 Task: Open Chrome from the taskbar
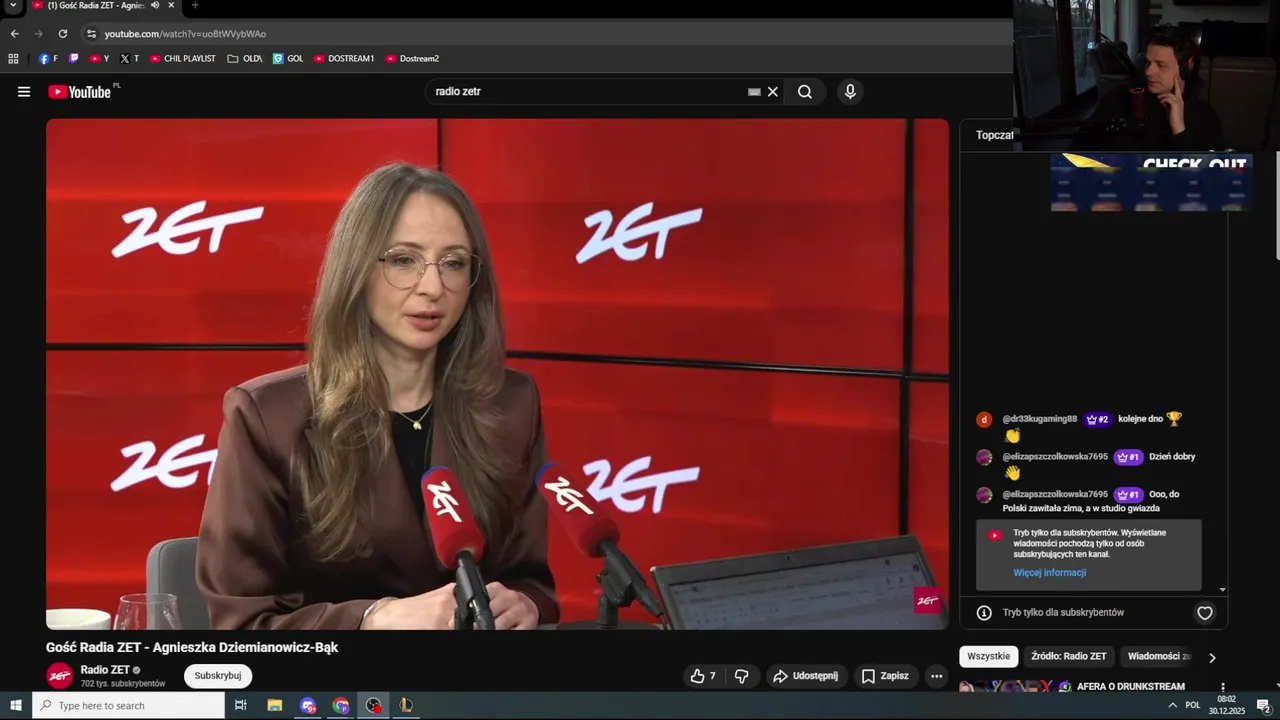pyautogui.click(x=341, y=705)
